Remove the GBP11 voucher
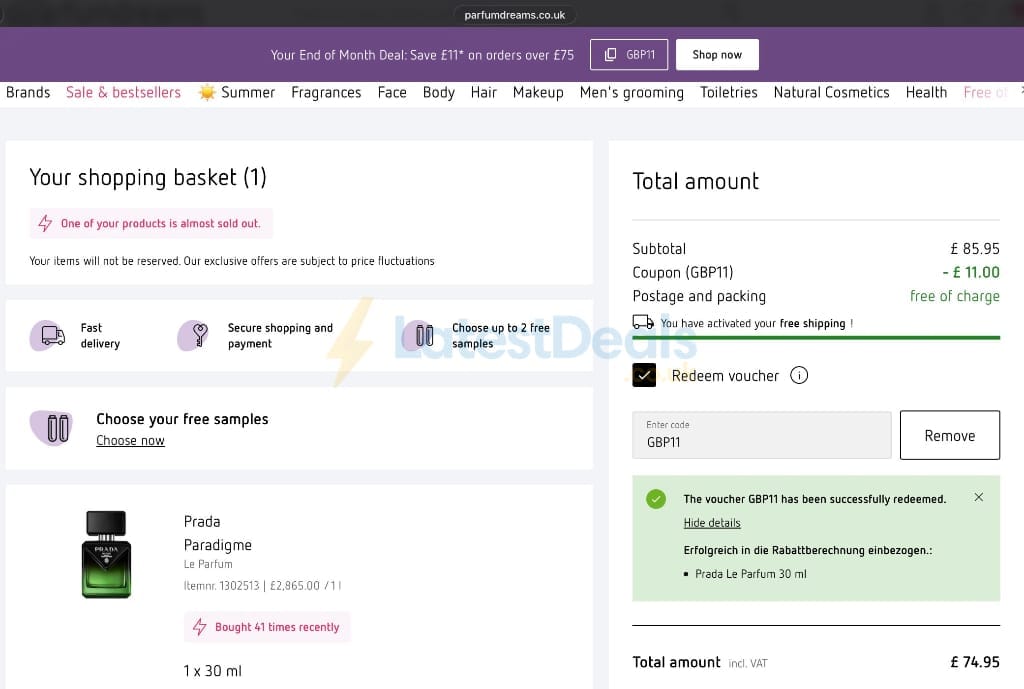The width and height of the screenshot is (1024, 689). 950,435
